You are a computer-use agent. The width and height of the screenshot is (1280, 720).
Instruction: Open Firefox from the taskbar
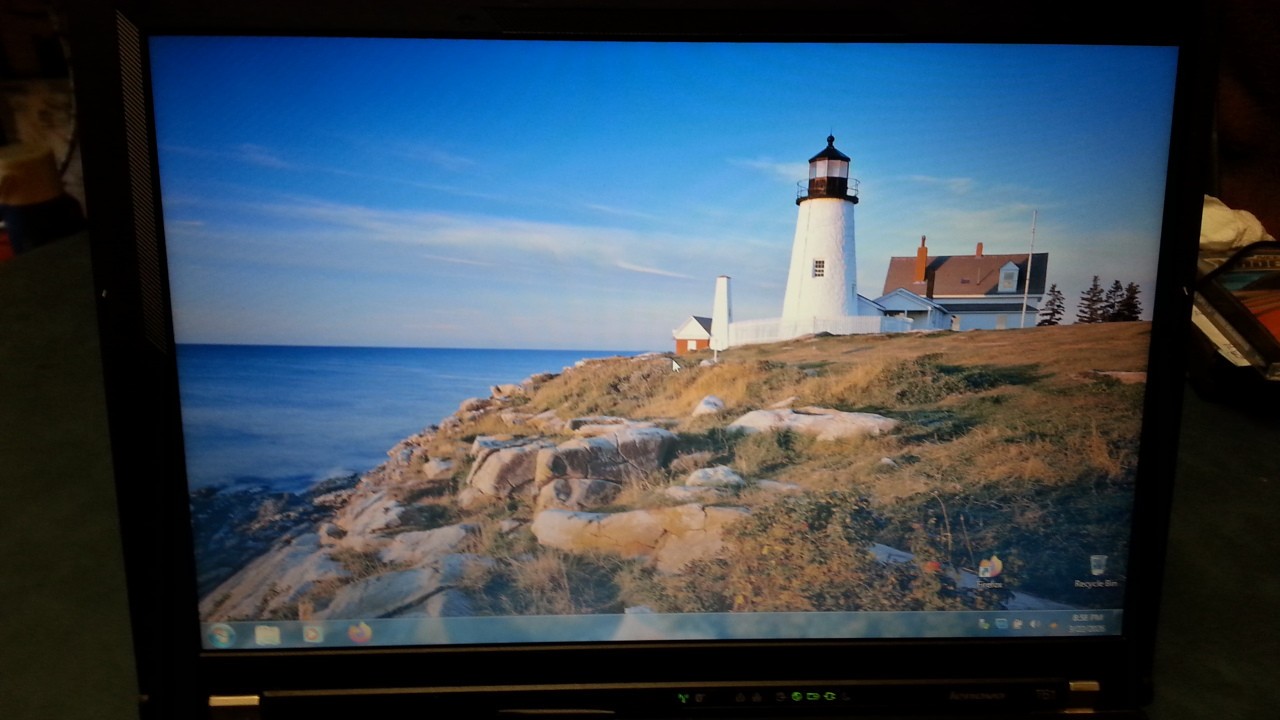click(x=359, y=632)
